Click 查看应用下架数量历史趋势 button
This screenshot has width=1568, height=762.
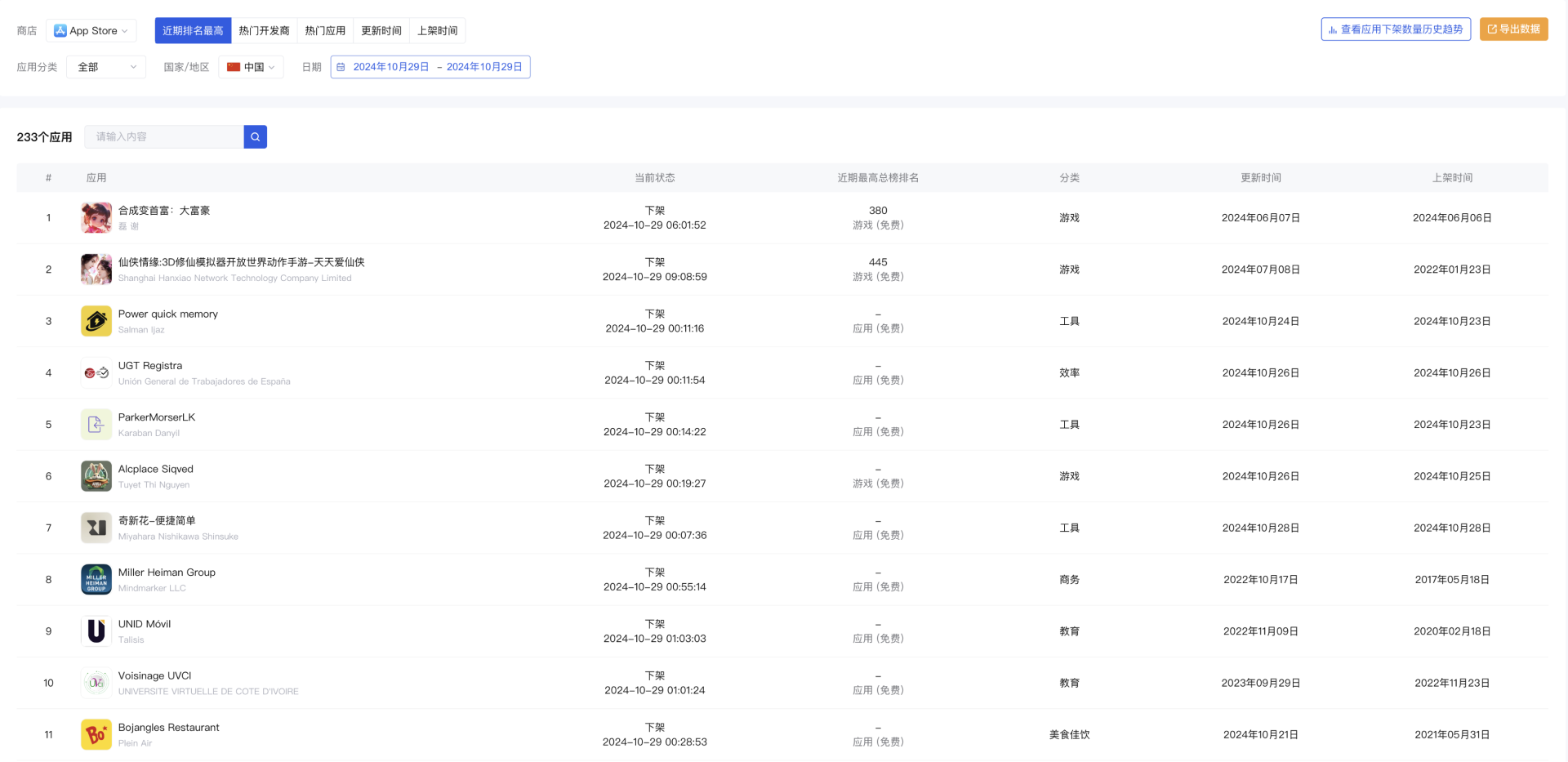click(x=1395, y=29)
